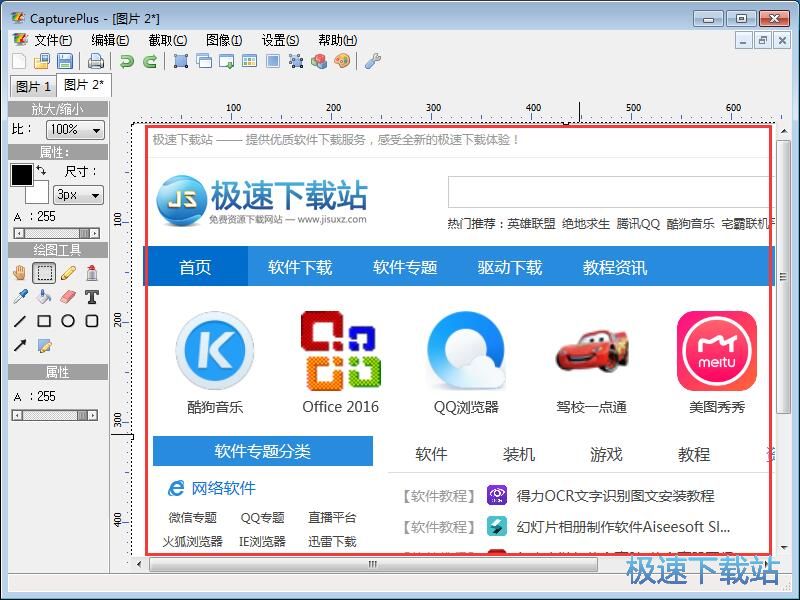Screen dimensions: 800x600
Task: Open the 文件 (File) menu
Action: click(x=52, y=40)
